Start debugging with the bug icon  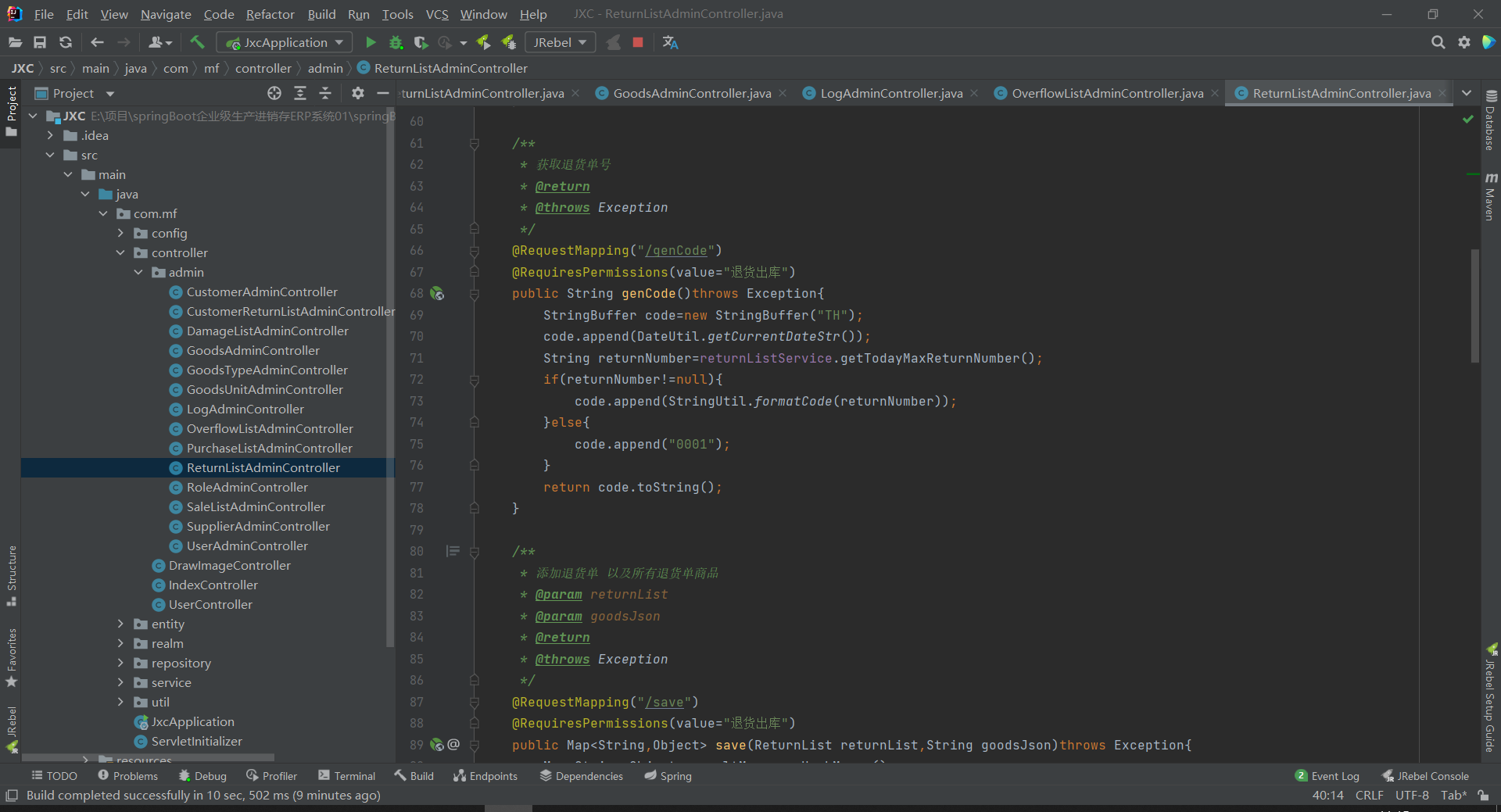(x=396, y=42)
